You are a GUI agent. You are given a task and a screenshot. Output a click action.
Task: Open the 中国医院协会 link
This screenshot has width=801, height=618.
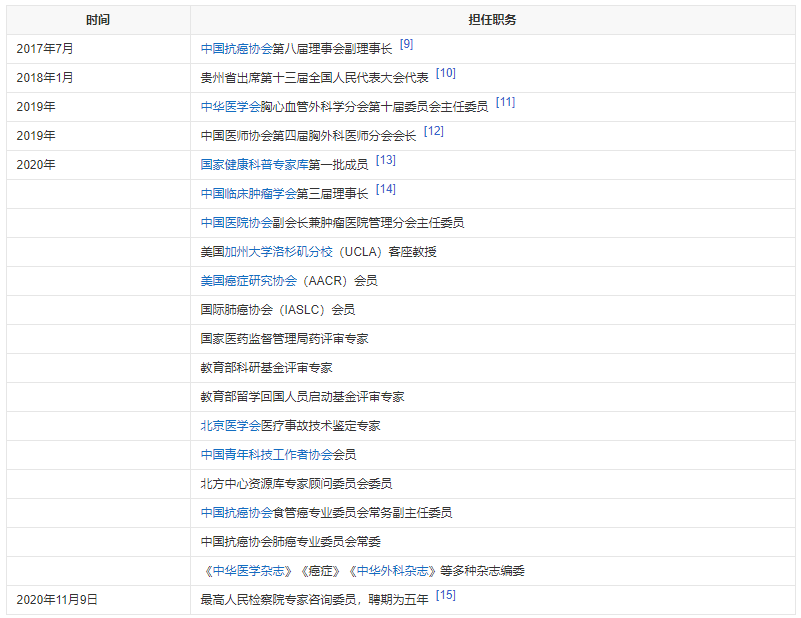coord(237,223)
